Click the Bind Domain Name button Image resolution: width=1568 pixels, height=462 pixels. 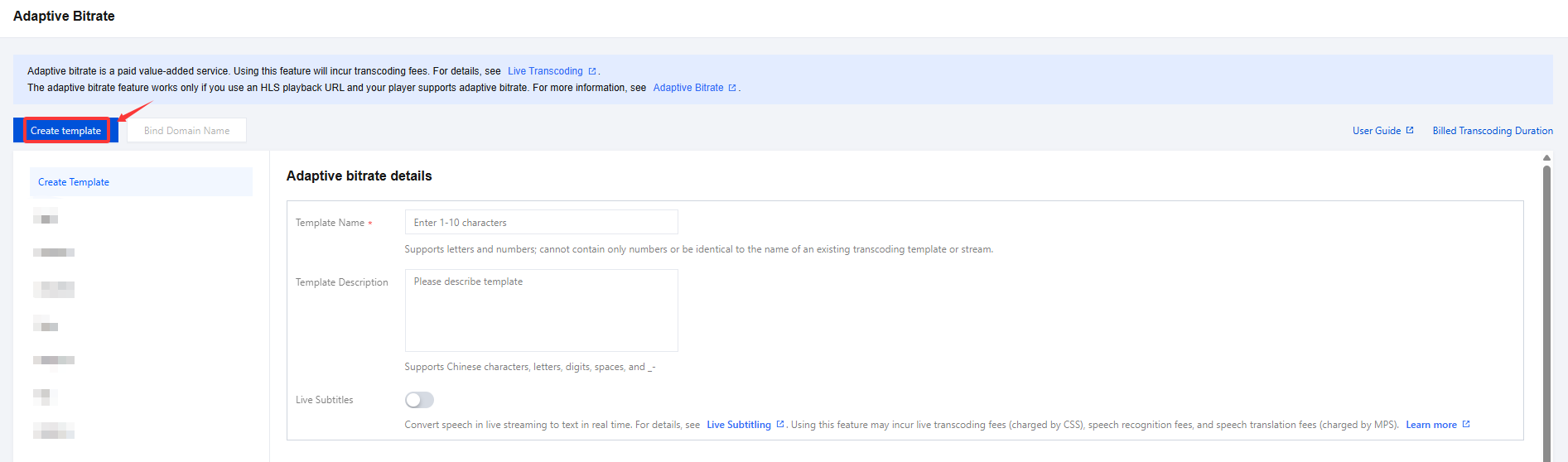pyautogui.click(x=186, y=131)
